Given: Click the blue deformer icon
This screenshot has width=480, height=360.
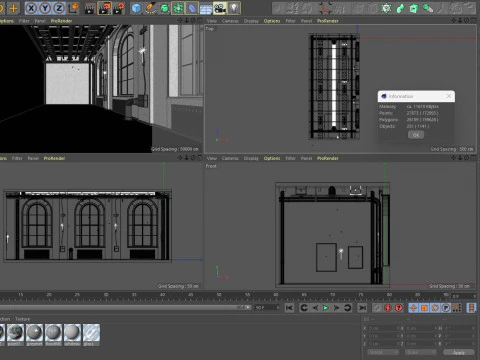Looking at the screenshot, I should 192,8.
